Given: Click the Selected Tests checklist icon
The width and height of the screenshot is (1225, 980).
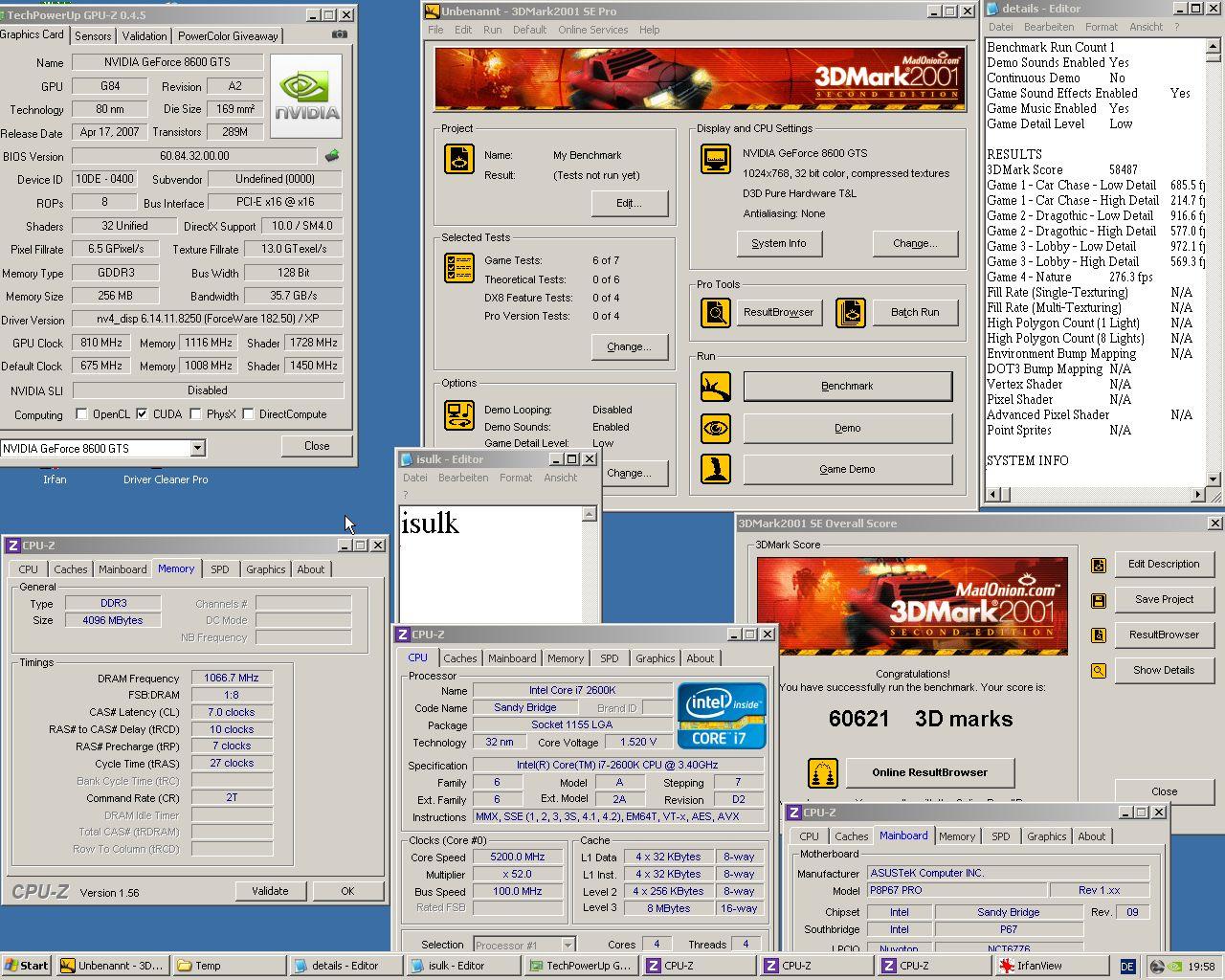Looking at the screenshot, I should (459, 268).
